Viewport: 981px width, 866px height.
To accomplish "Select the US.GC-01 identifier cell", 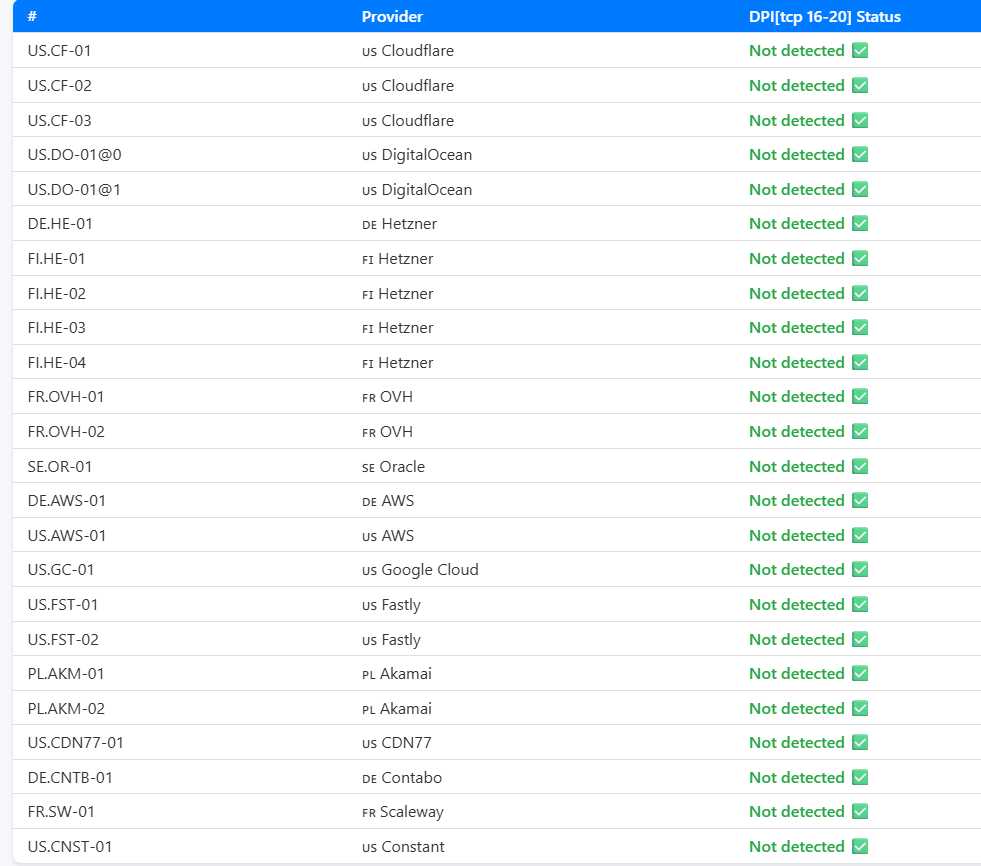I will point(61,569).
